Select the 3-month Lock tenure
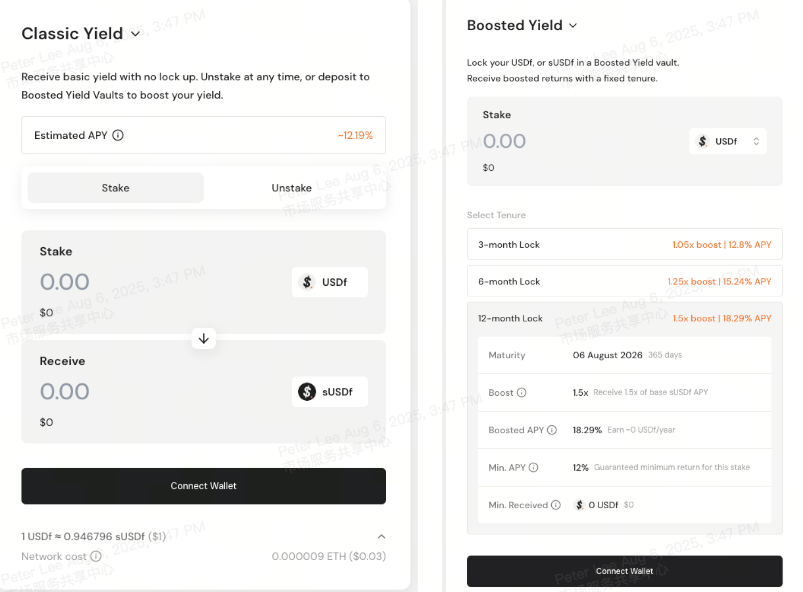This screenshot has height=592, width=803. (x=624, y=244)
